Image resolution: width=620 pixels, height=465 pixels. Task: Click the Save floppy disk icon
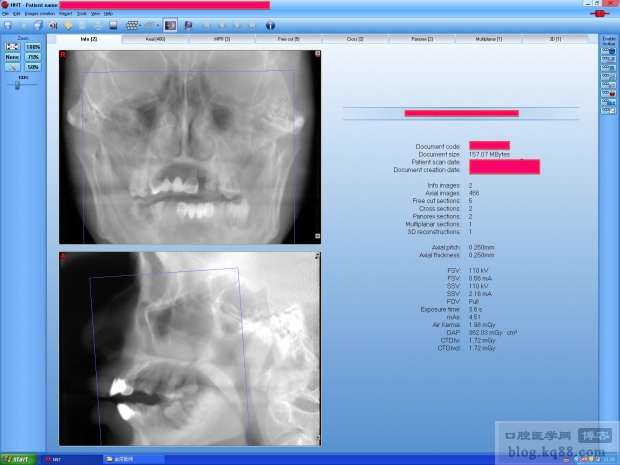click(8, 26)
